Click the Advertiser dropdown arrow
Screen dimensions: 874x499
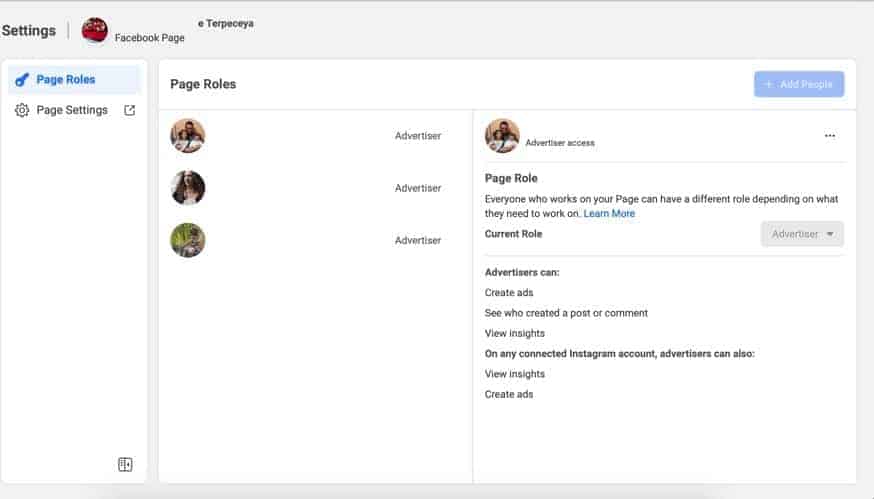830,234
